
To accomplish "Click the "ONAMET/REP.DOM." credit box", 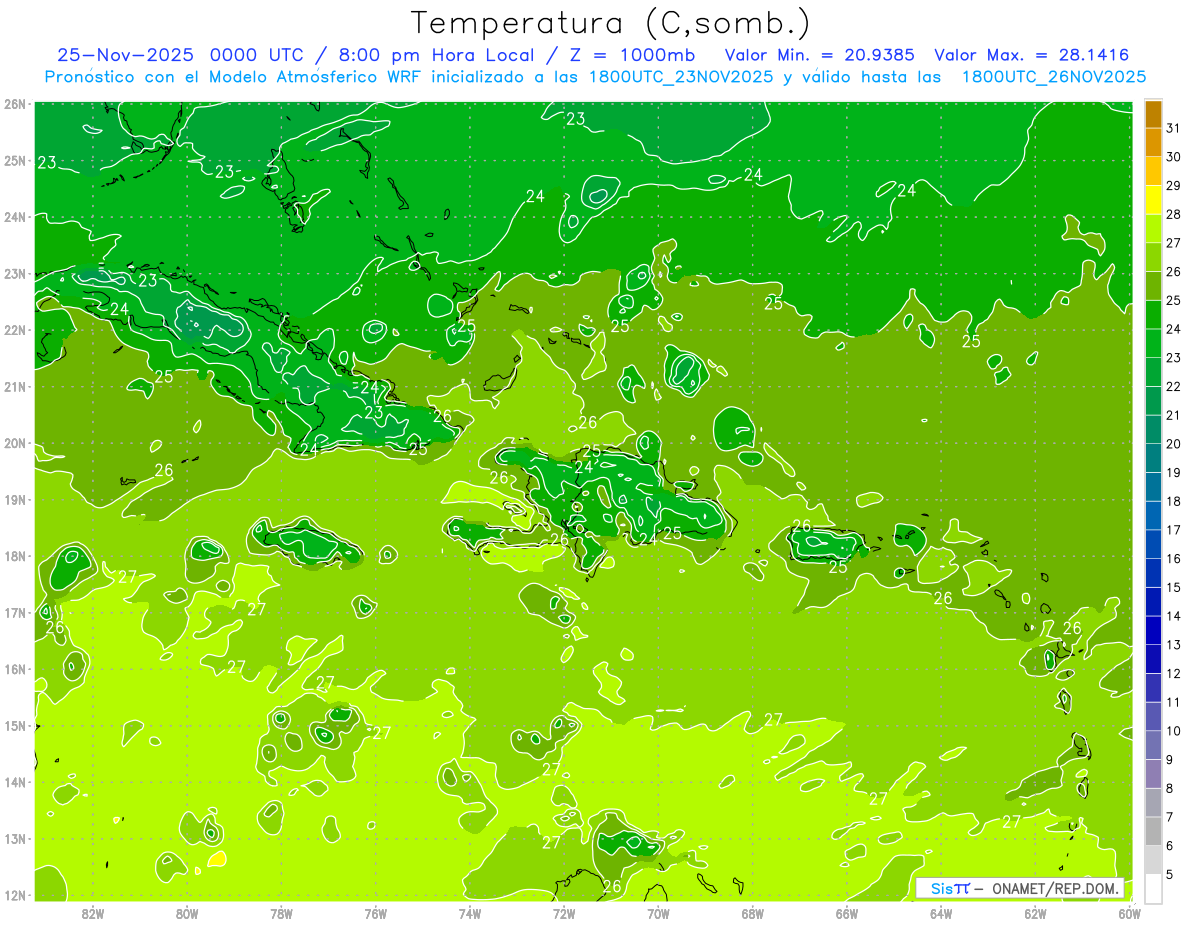I will click(1019, 888).
